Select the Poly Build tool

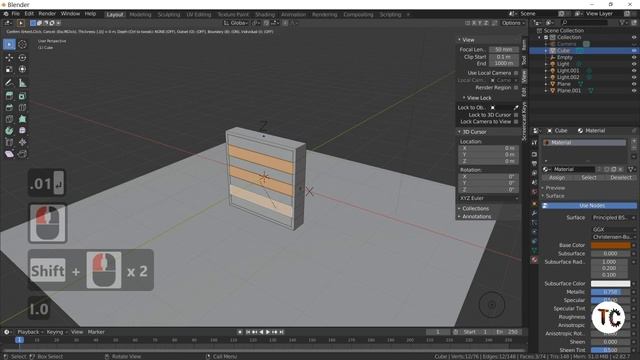click(22, 119)
